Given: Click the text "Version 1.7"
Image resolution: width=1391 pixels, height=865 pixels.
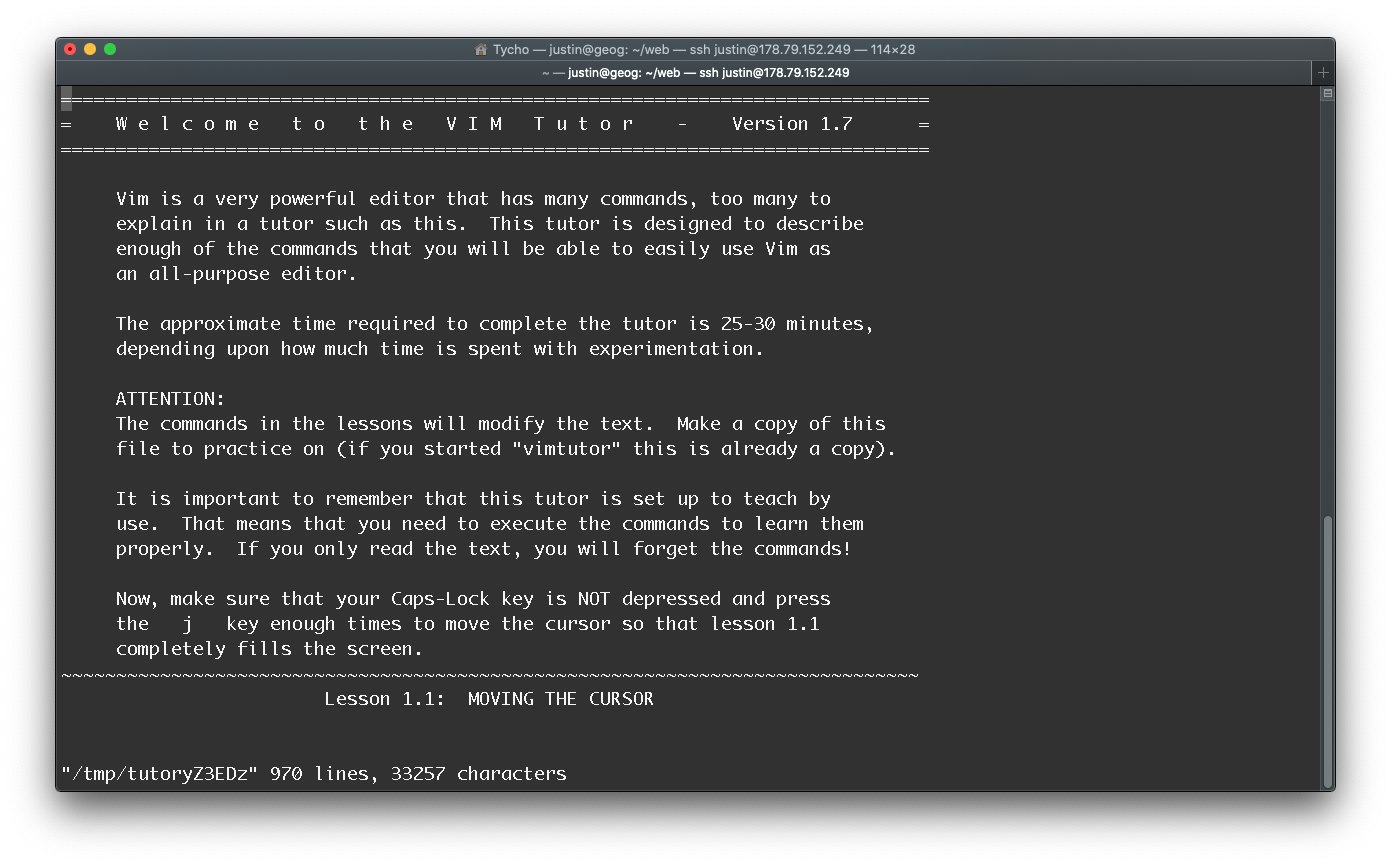Looking at the screenshot, I should [x=792, y=124].
